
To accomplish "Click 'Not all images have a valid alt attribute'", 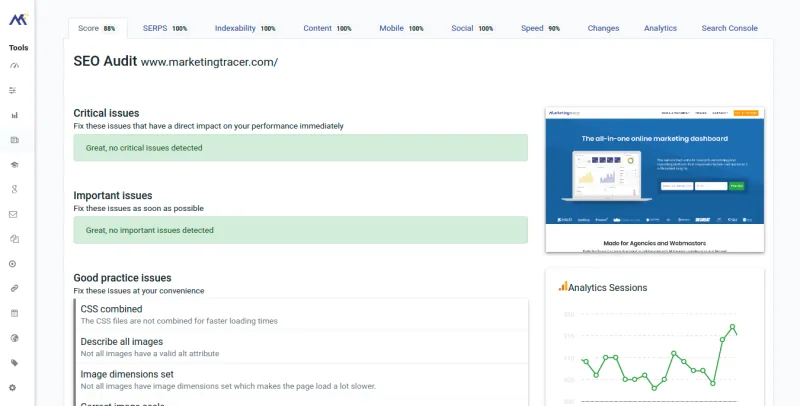I will tap(150, 353).
